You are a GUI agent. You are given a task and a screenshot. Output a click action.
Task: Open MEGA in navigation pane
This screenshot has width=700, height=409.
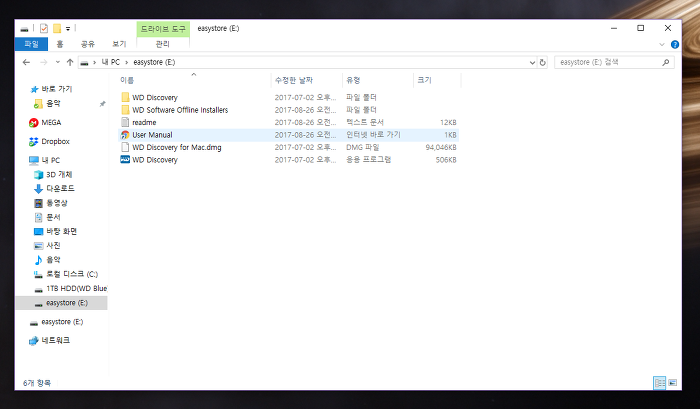pos(51,122)
